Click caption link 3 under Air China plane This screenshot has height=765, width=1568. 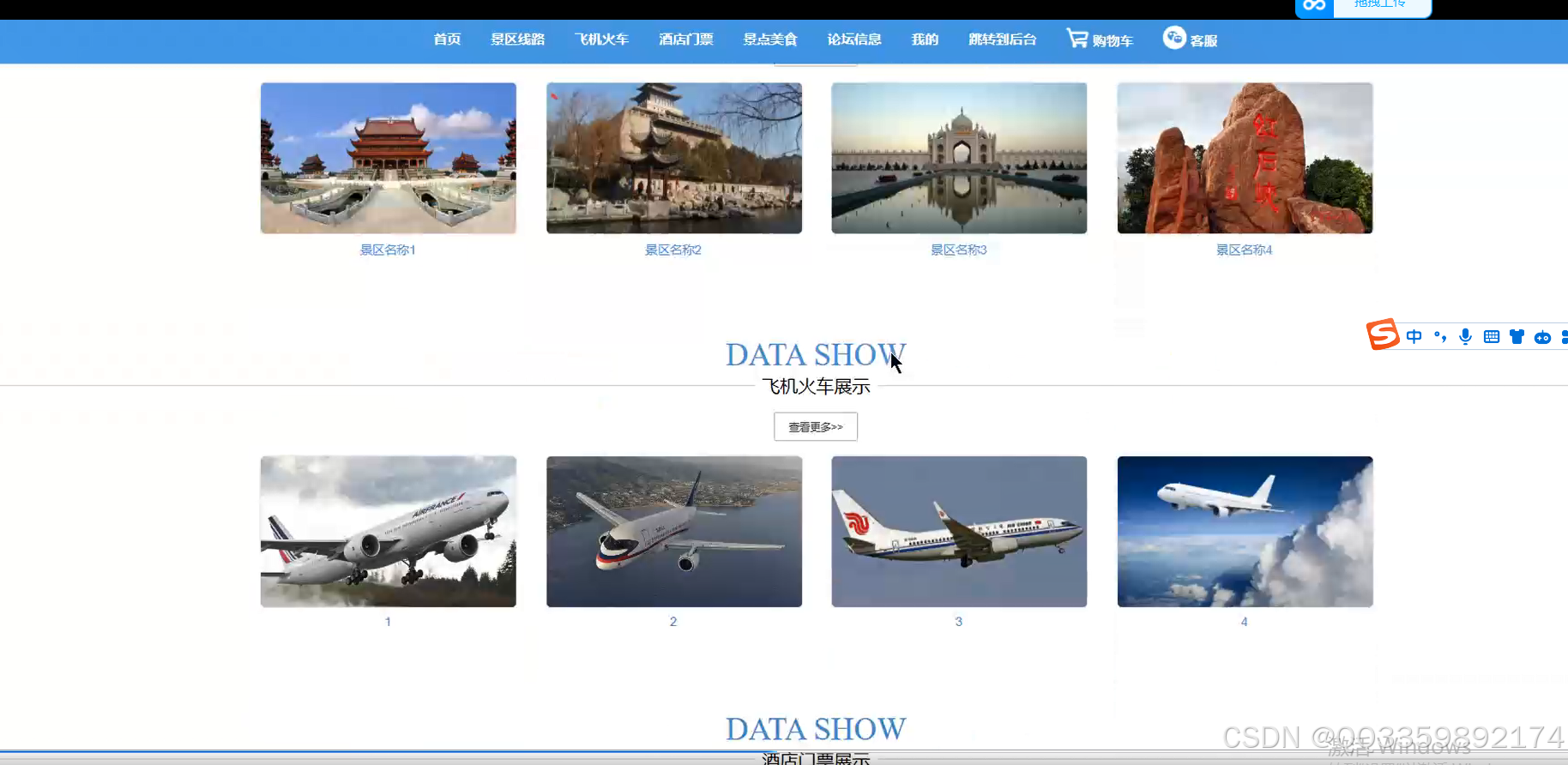(x=959, y=622)
